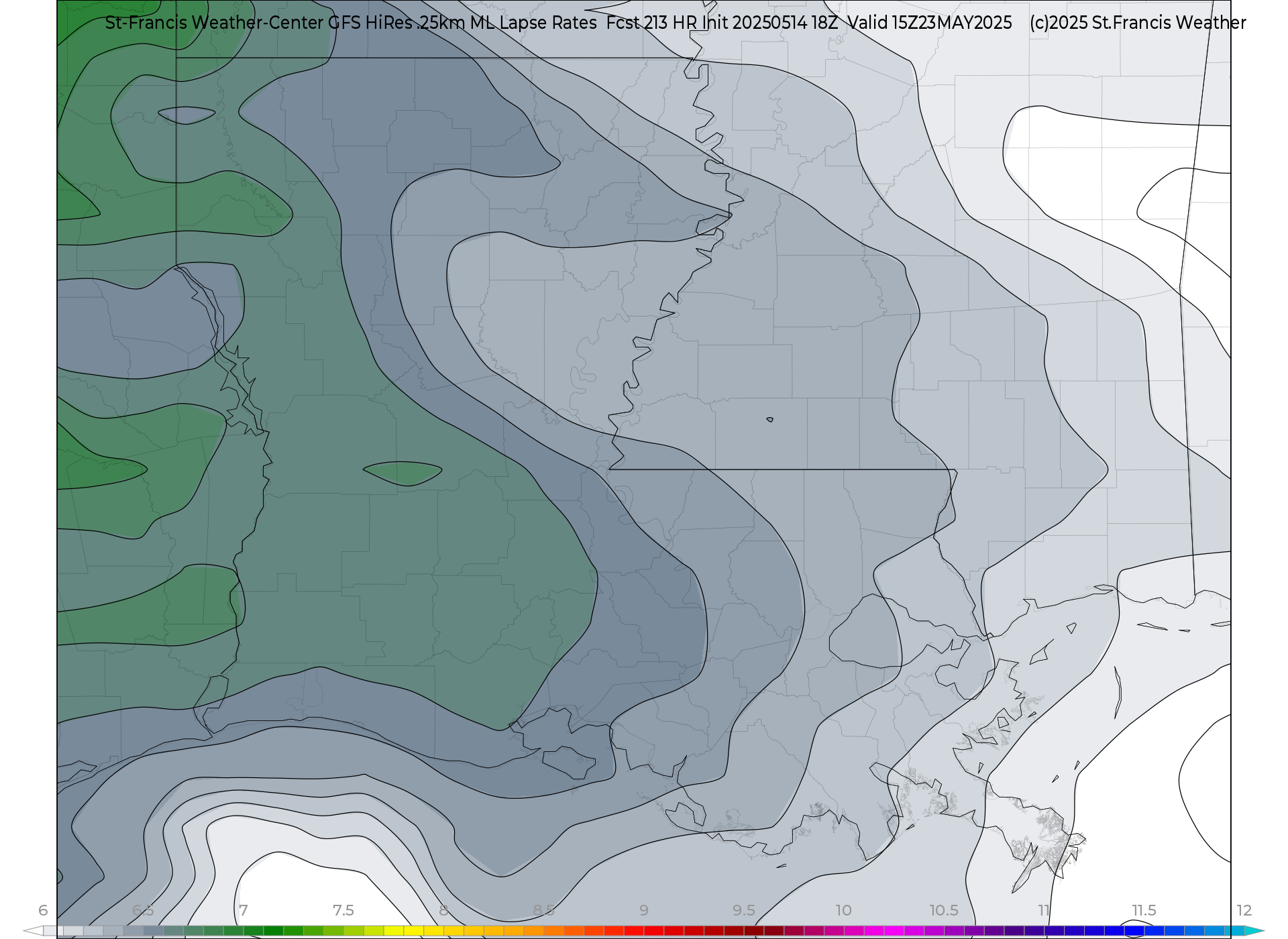The height and width of the screenshot is (939, 1288).
Task: Click the colorbar label '8'
Action: tap(443, 910)
